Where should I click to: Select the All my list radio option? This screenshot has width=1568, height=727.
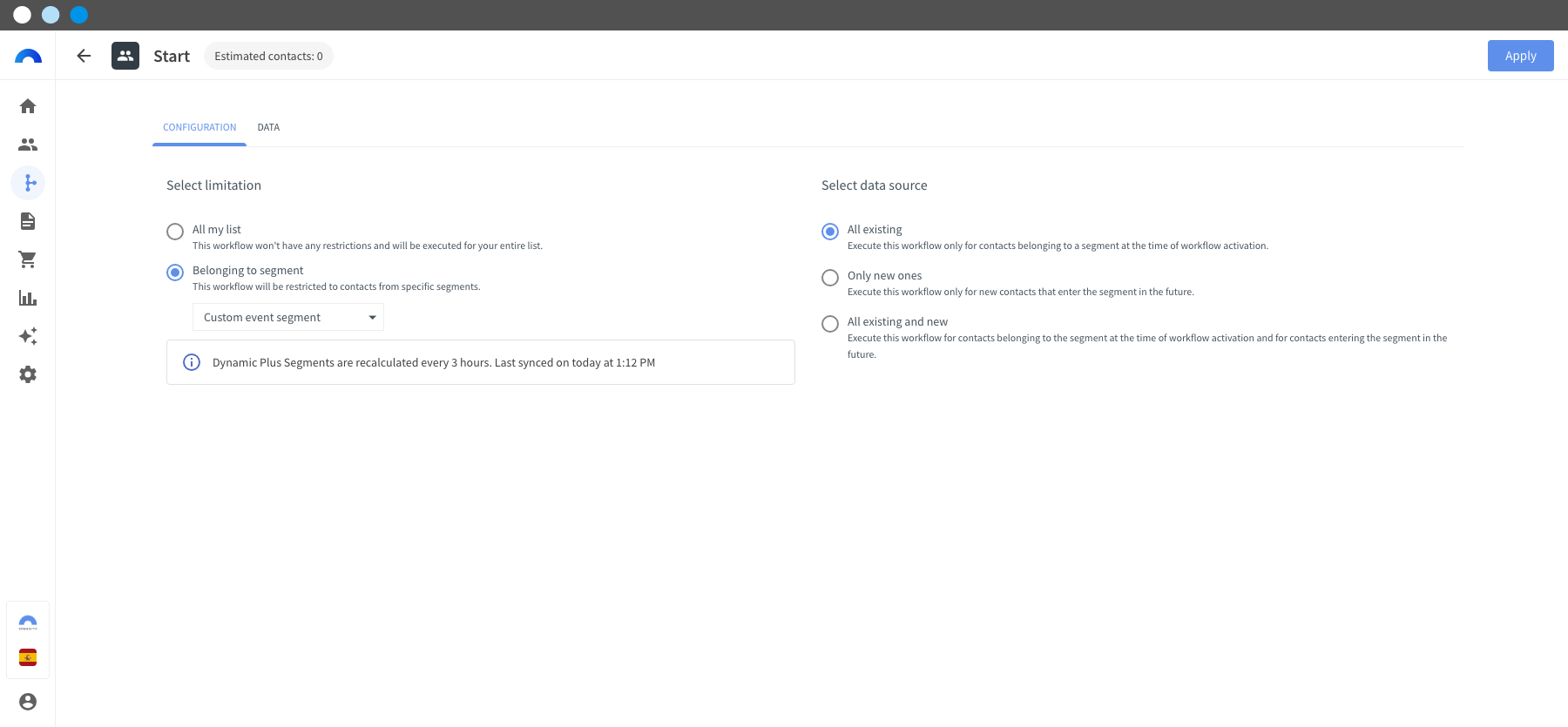coord(175,232)
